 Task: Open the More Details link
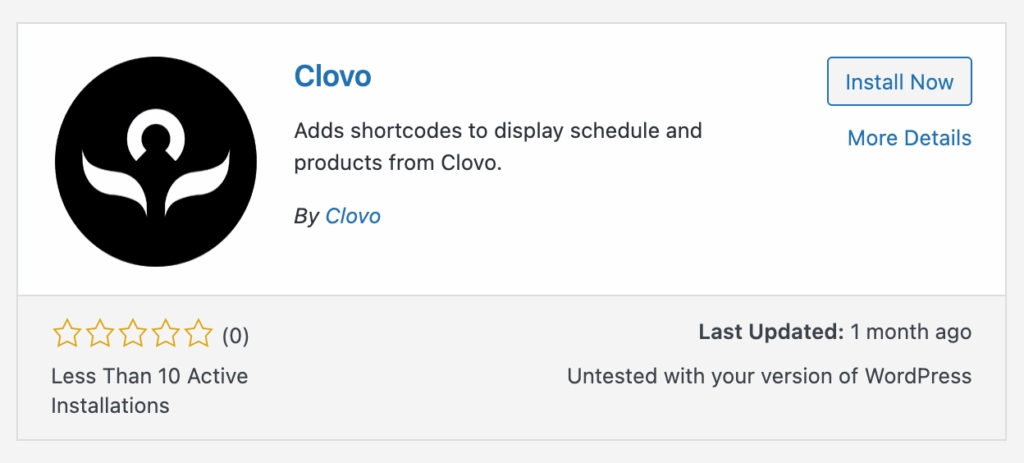(909, 138)
